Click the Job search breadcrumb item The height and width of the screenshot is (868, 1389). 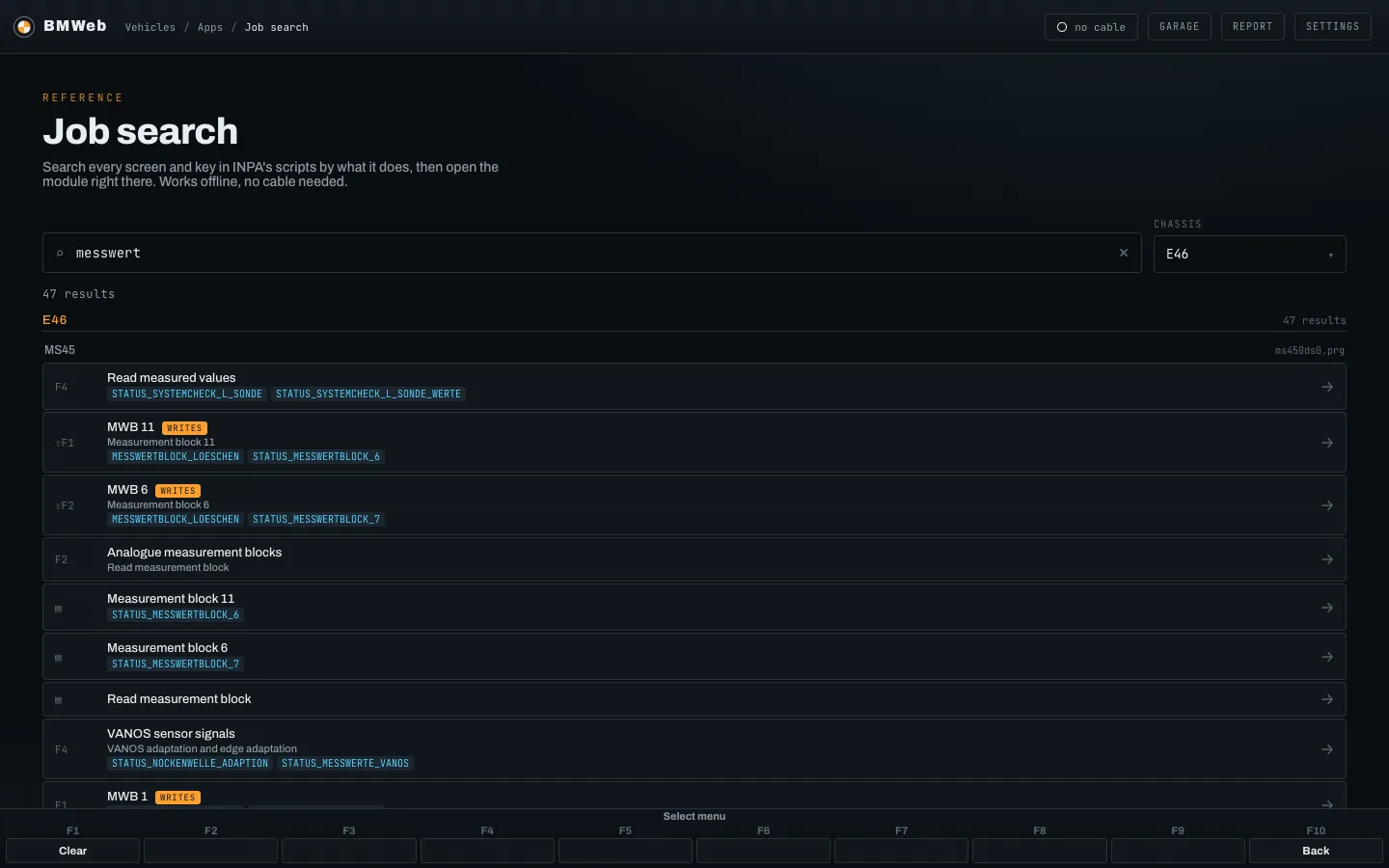point(277,27)
